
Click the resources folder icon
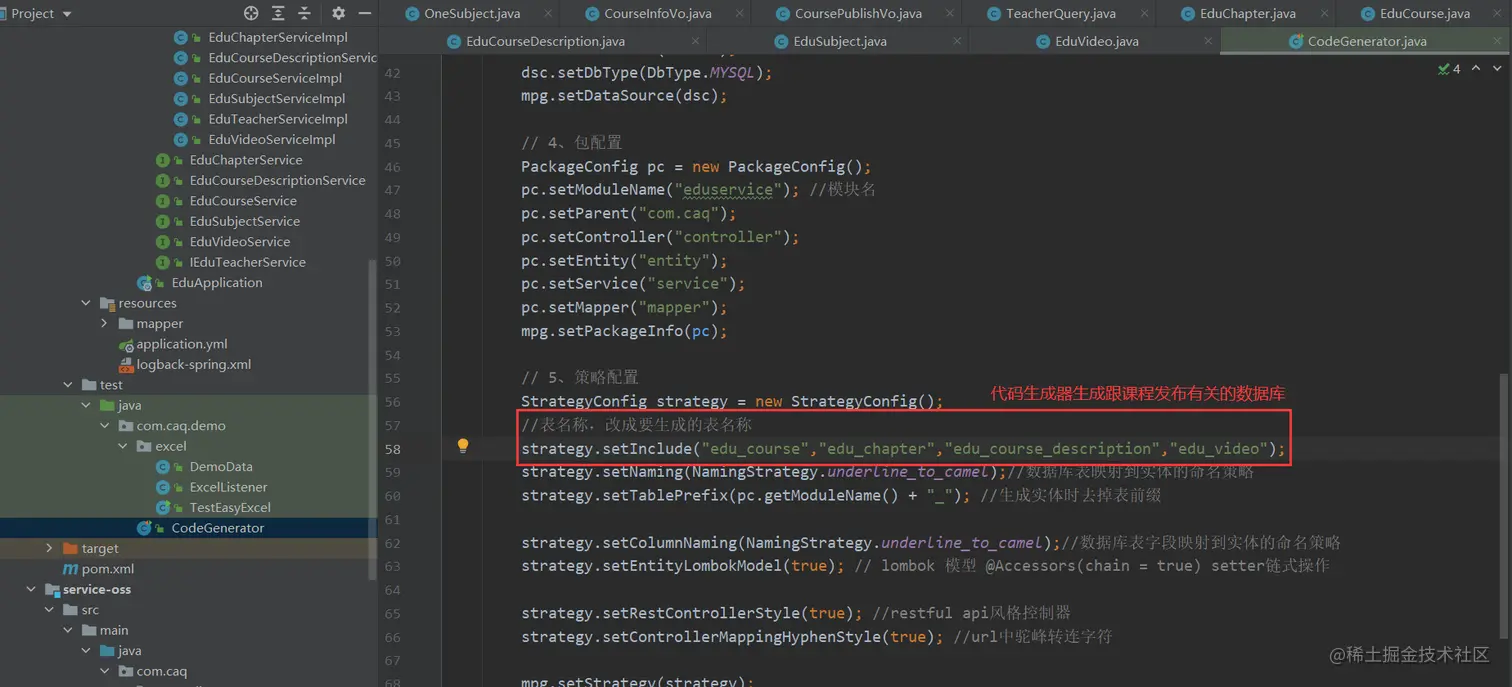[107, 303]
